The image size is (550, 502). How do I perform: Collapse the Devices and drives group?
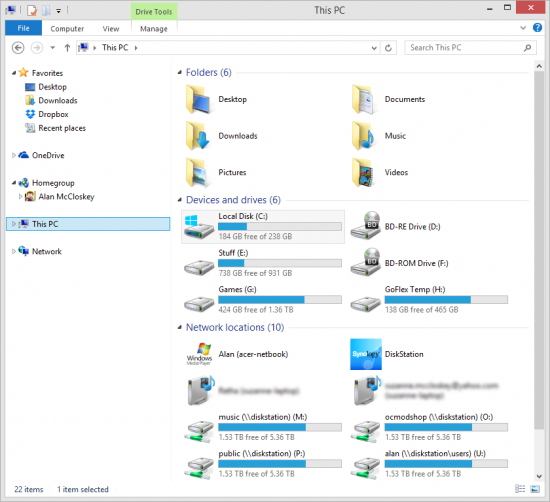(x=180, y=200)
